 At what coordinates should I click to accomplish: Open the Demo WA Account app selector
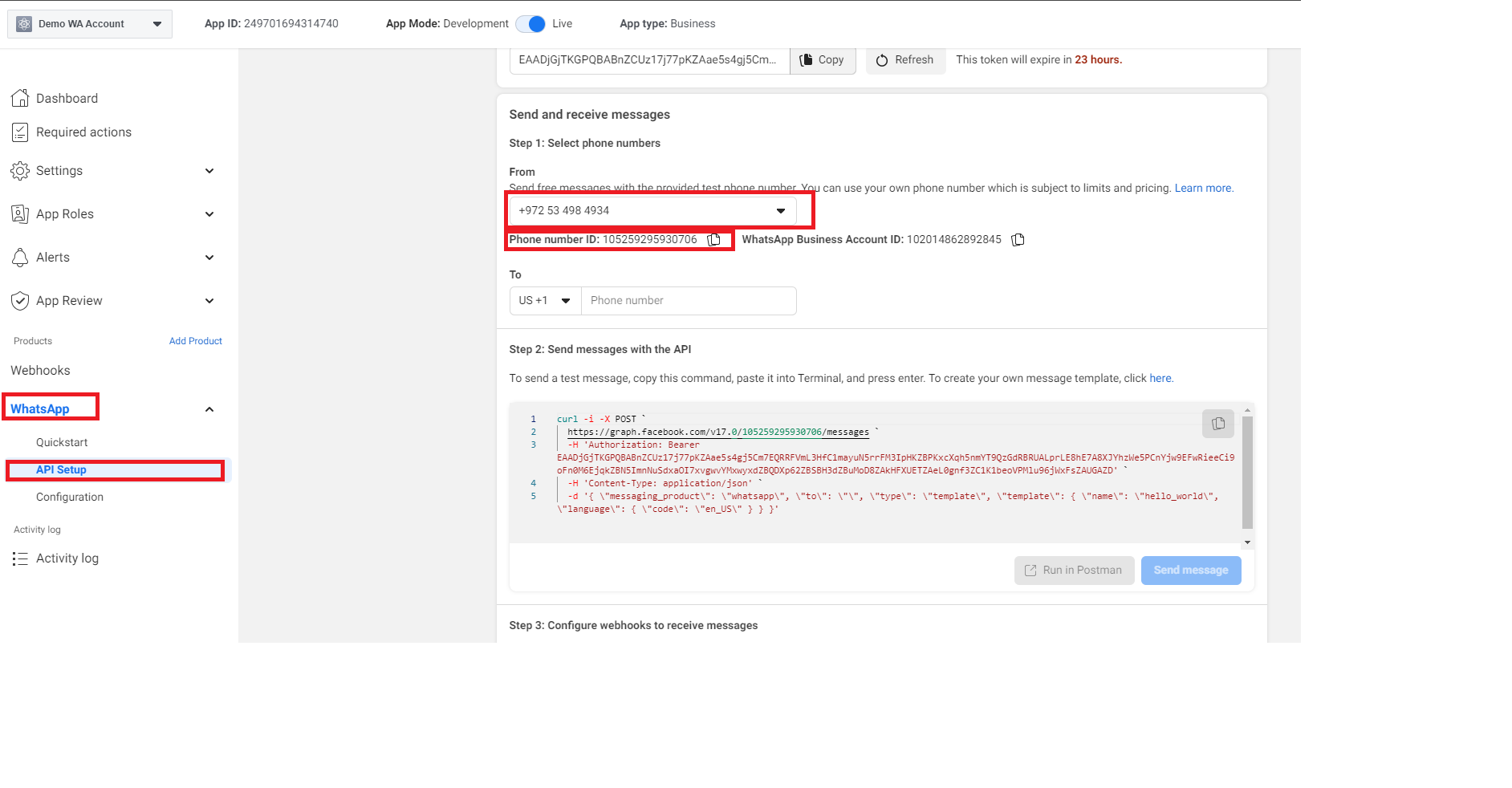pos(90,24)
